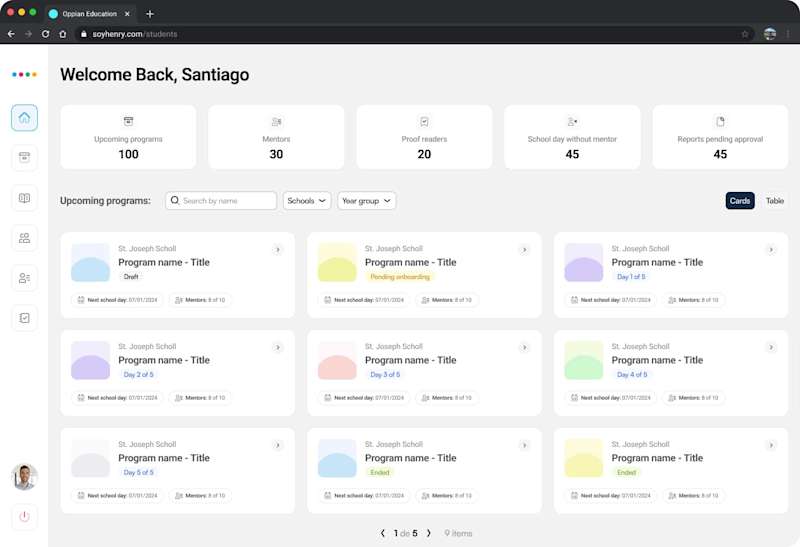Open Reports pending approval card
This screenshot has height=547, width=800.
coord(720,137)
